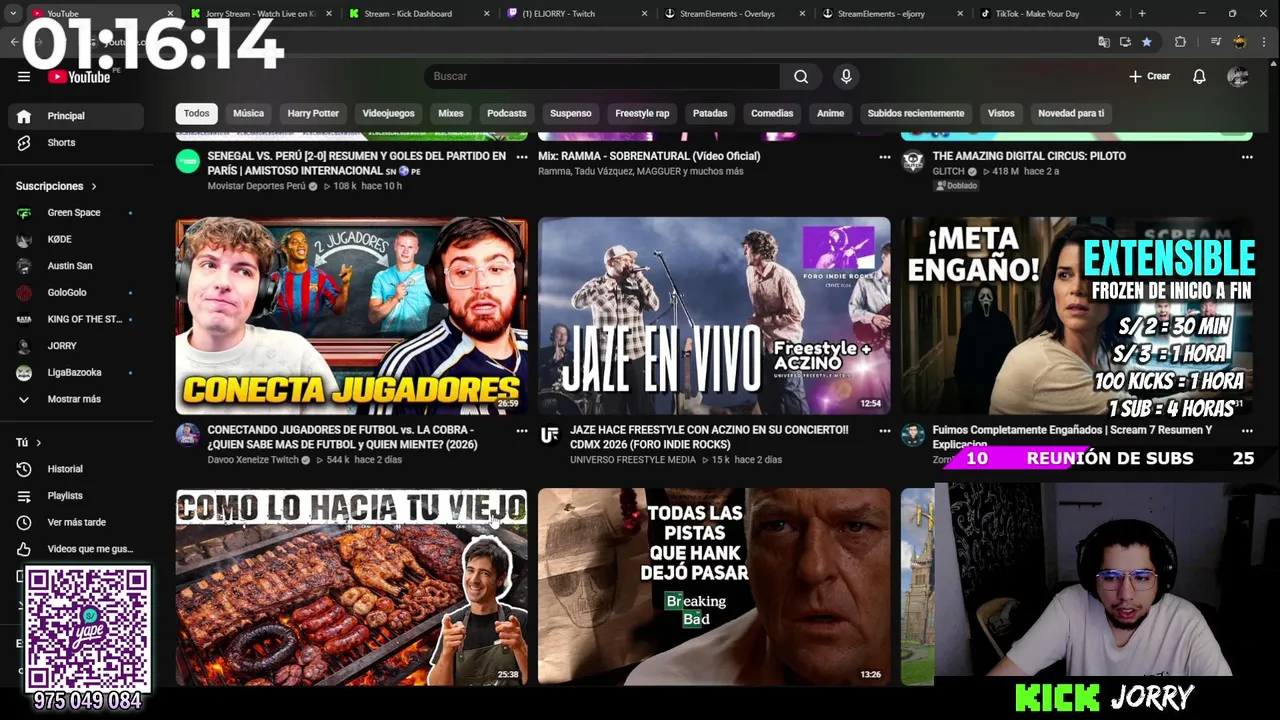Screen dimensions: 1280x720
Task: Switch to ELJORRY - Twitch tab
Action: point(576,14)
